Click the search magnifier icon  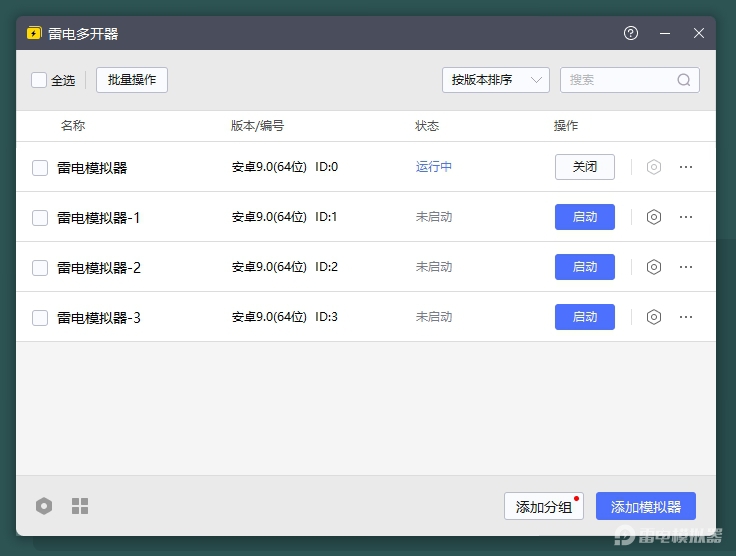click(684, 80)
